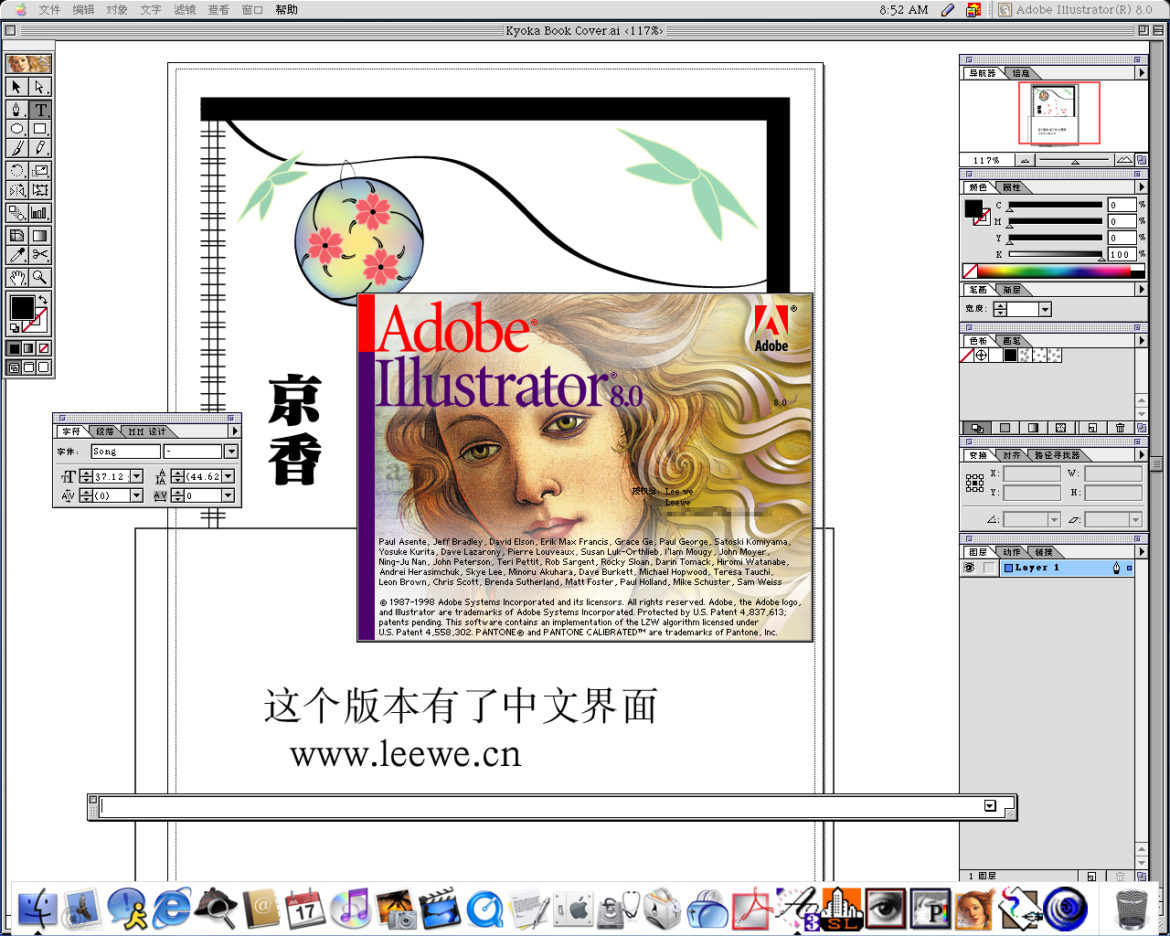Grab the Scissors tool
Image resolution: width=1170 pixels, height=936 pixels.
41,253
